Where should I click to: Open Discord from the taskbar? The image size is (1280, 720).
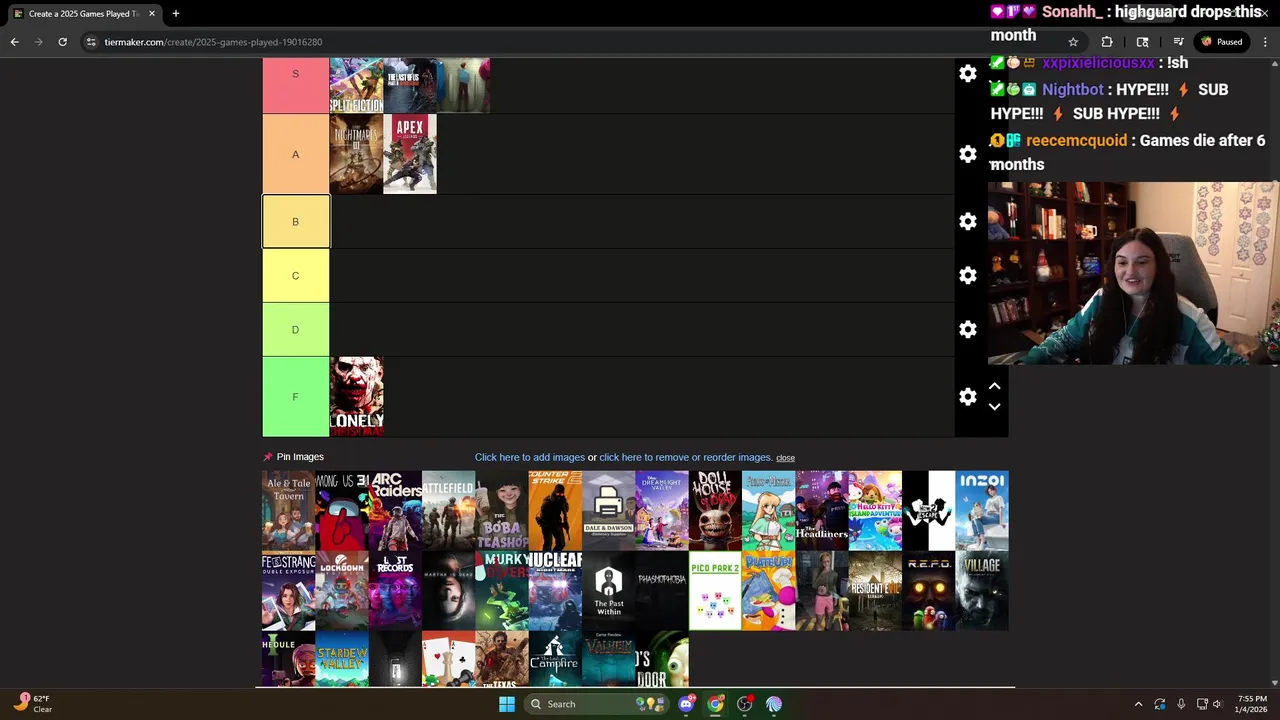coord(686,704)
